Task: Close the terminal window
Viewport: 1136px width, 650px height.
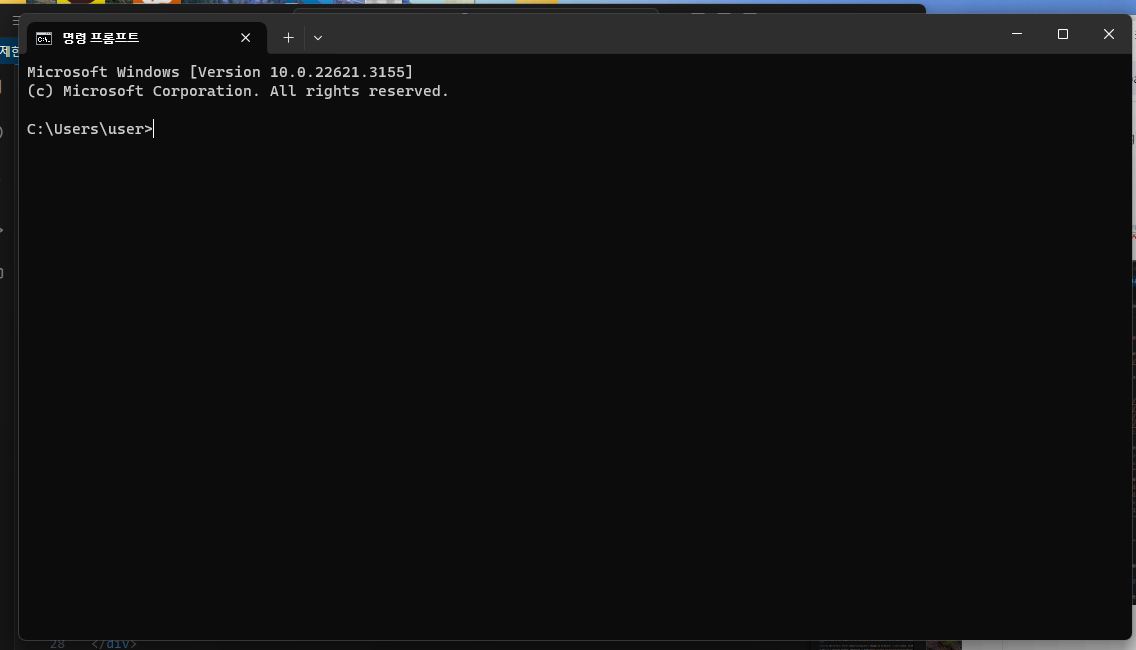Action: 1108,34
